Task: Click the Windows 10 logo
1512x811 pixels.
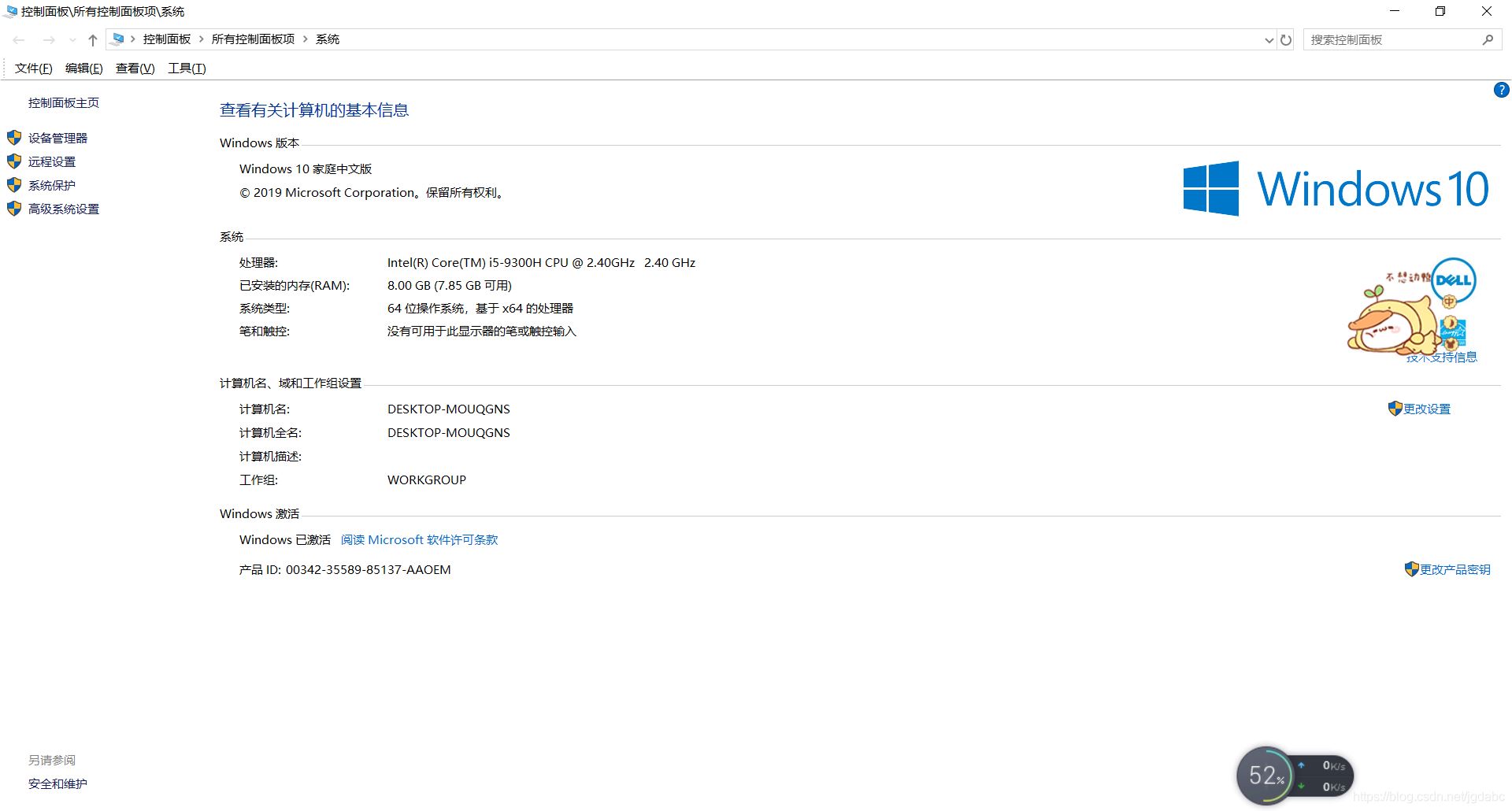Action: click(x=1336, y=189)
